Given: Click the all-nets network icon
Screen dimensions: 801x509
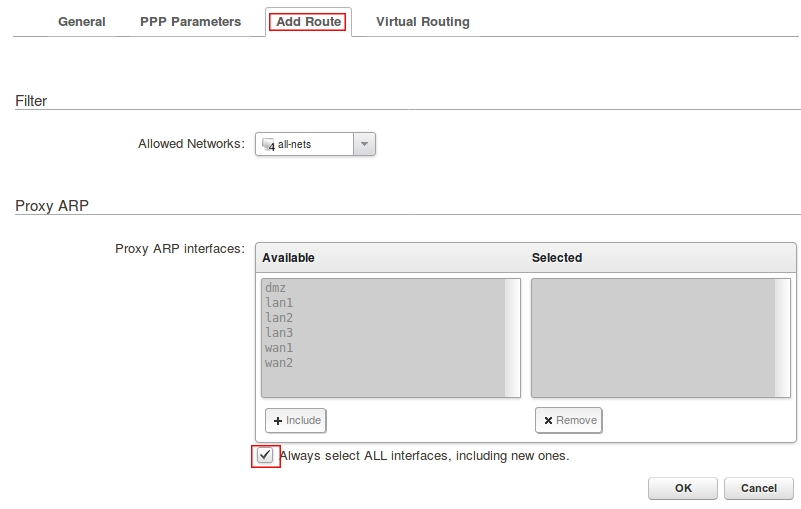Looking at the screenshot, I should click(x=267, y=145).
